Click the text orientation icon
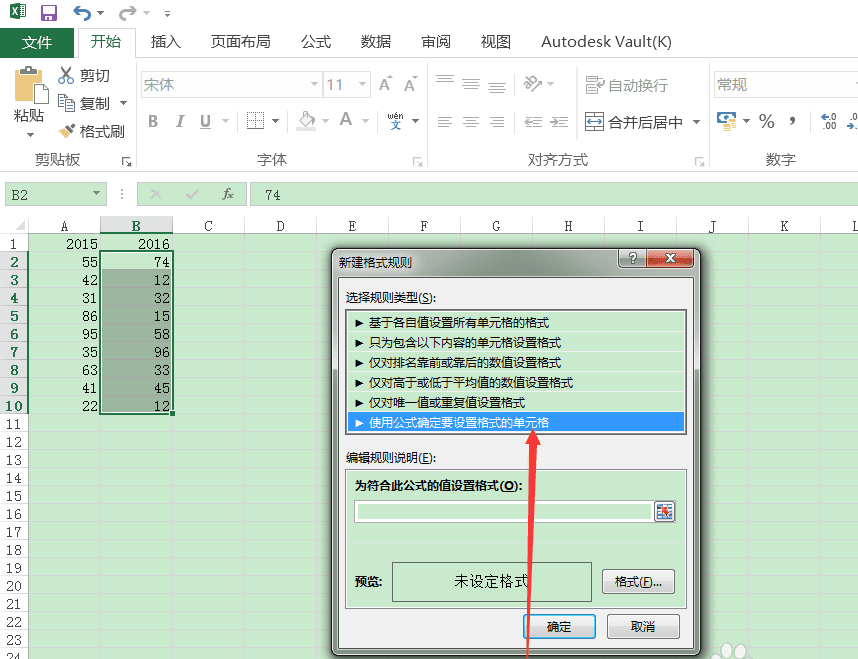The width and height of the screenshot is (858, 659). tap(532, 83)
